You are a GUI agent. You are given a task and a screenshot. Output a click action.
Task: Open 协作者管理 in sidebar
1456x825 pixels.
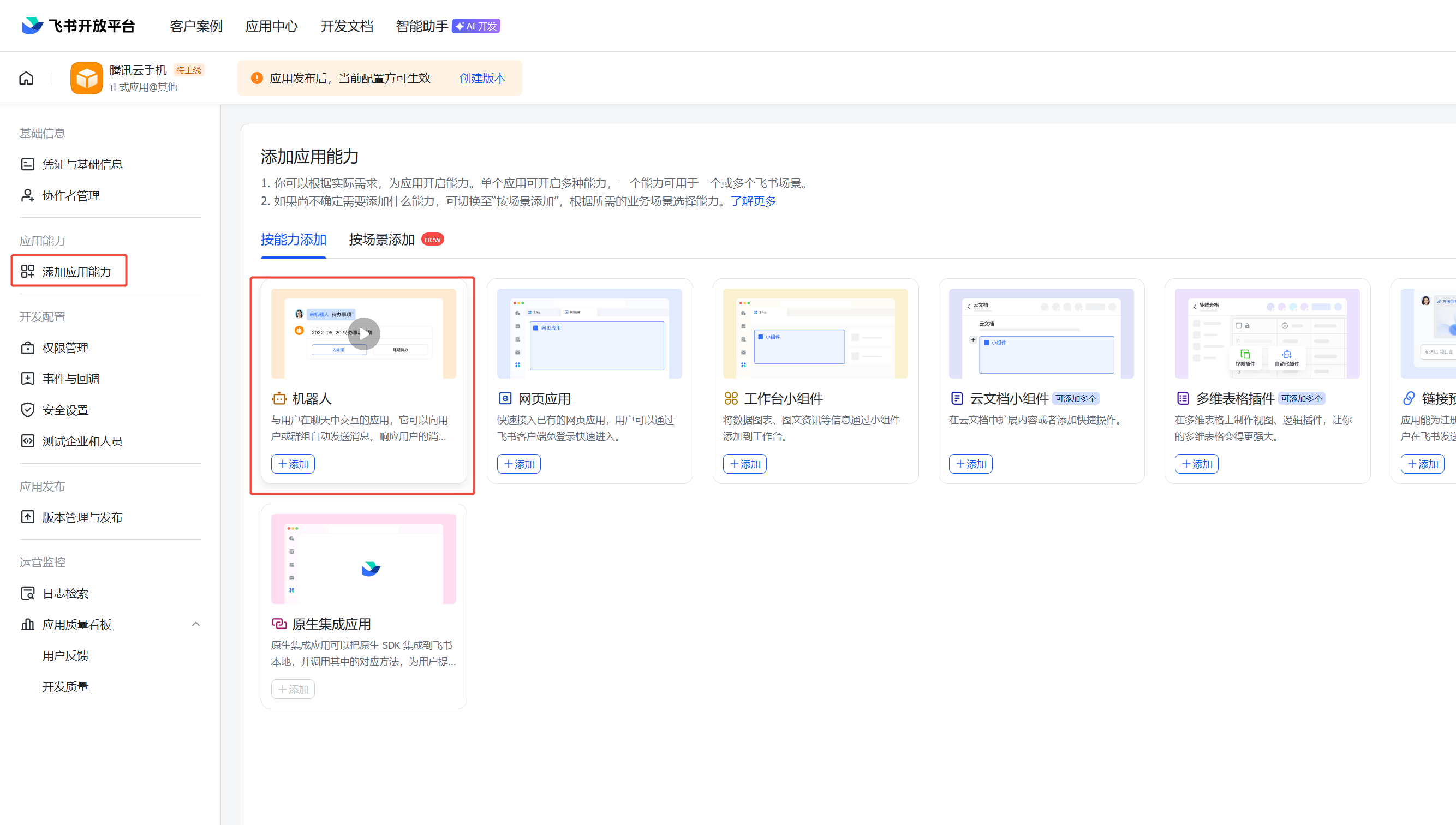tap(71, 195)
